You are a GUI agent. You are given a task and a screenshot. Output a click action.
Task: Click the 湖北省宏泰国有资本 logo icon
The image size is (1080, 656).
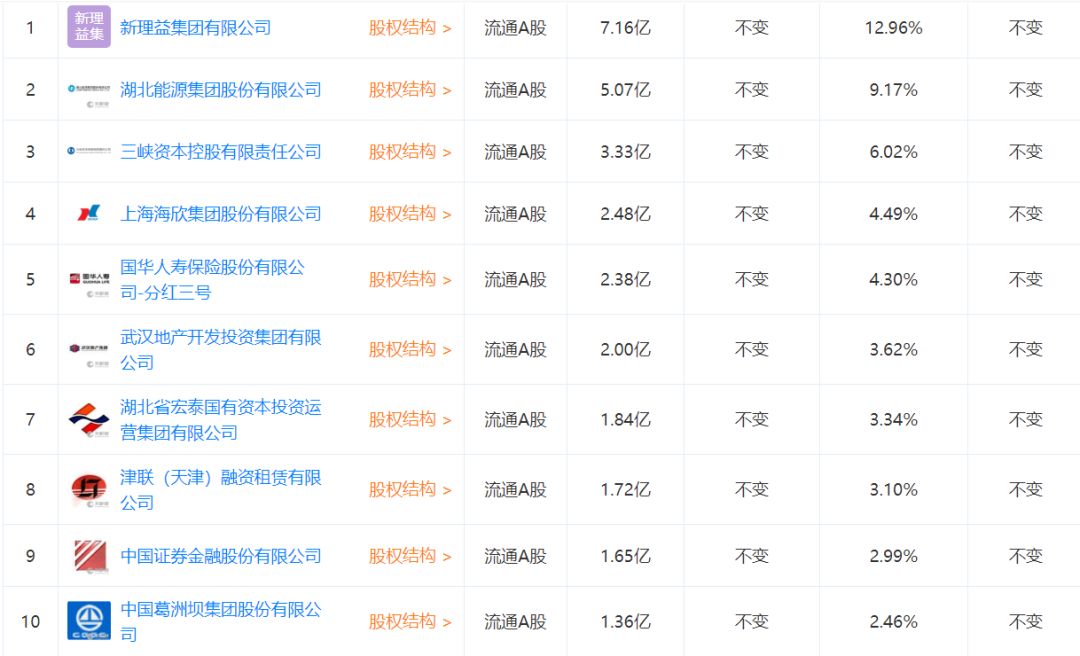(89, 419)
